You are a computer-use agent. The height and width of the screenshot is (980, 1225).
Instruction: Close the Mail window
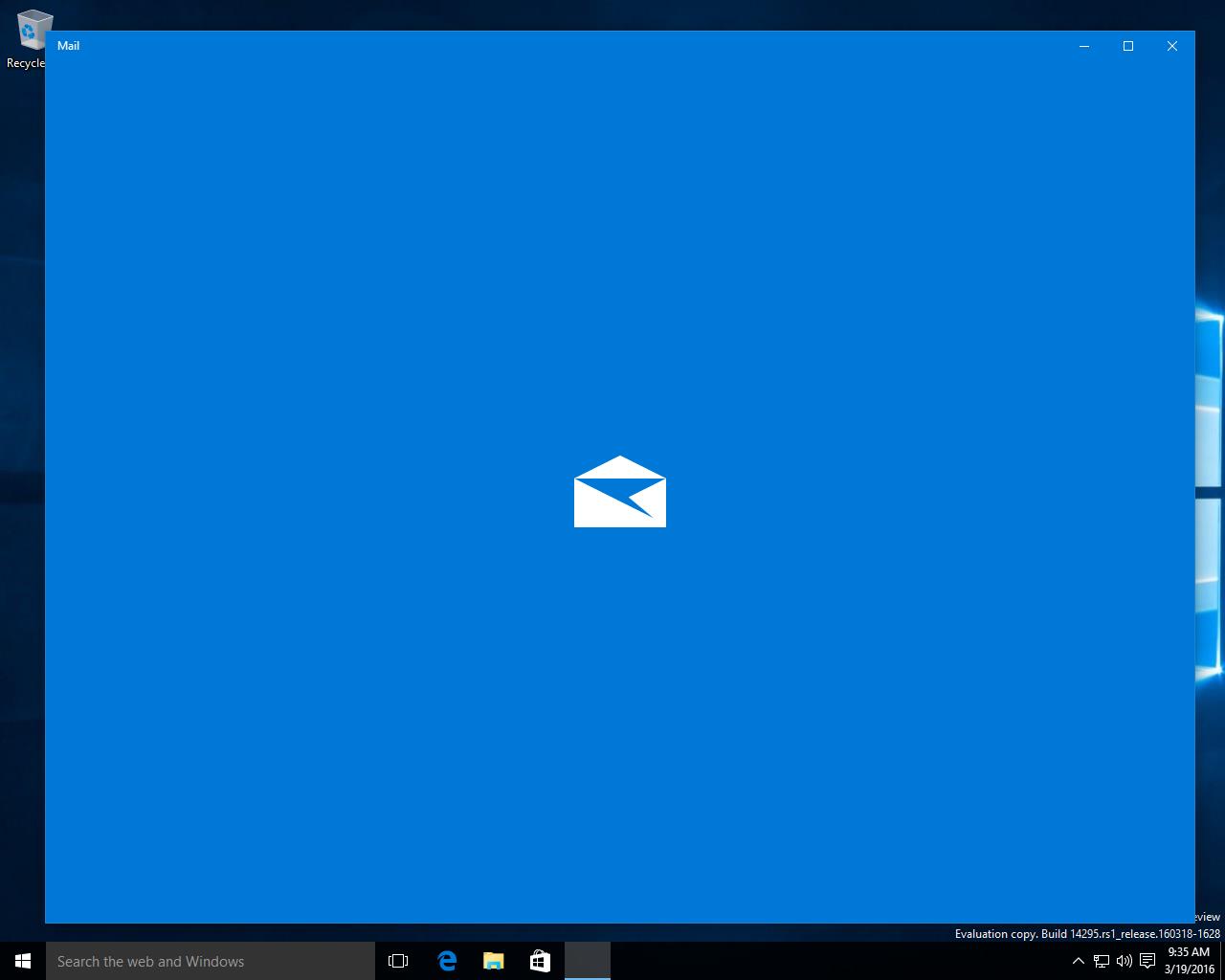1172,46
